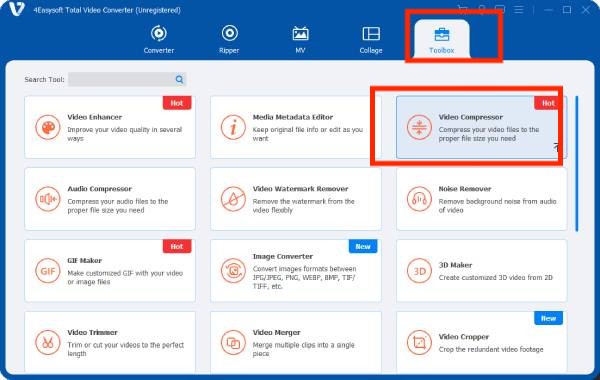Click the Image Converter rotating picture icon
The height and width of the screenshot is (380, 600).
pyautogui.click(x=233, y=271)
